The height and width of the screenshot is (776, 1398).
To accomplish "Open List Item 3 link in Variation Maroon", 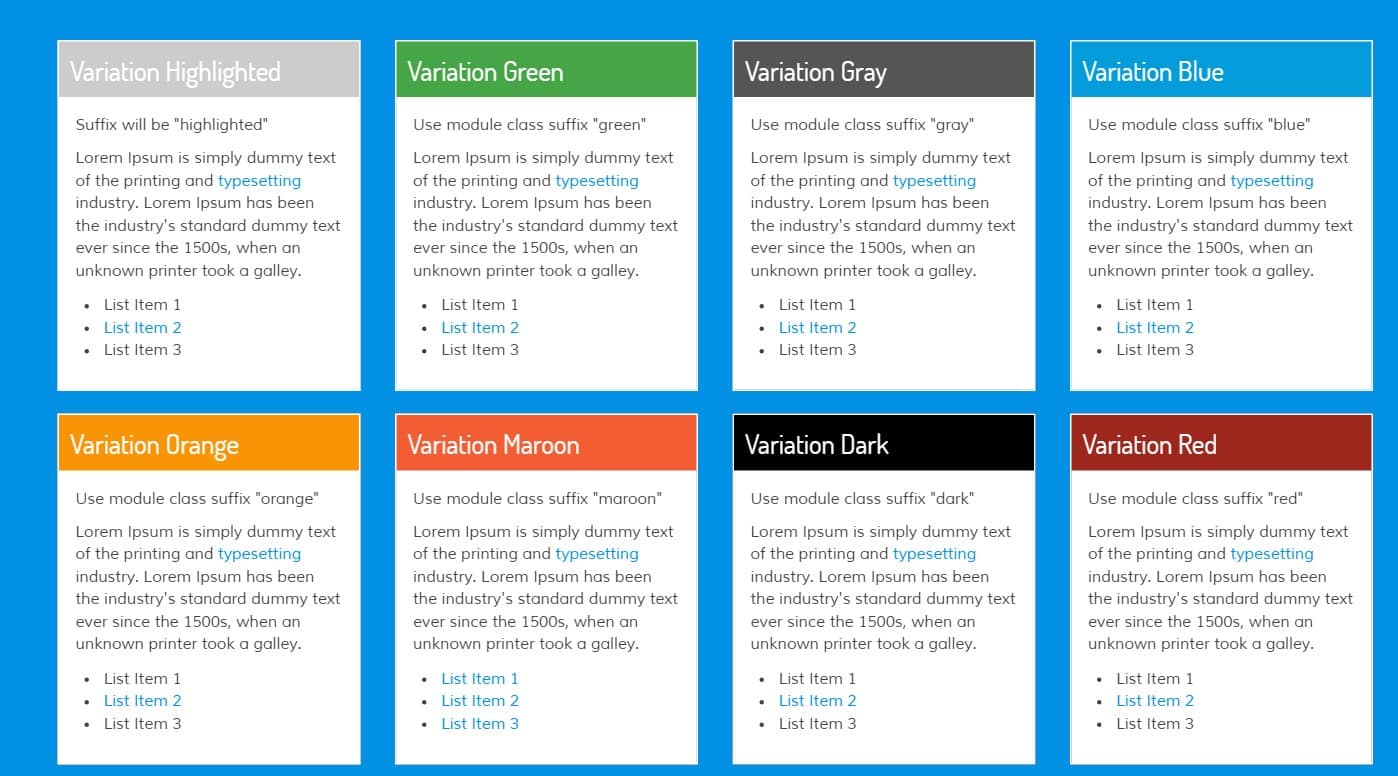I will click(480, 724).
